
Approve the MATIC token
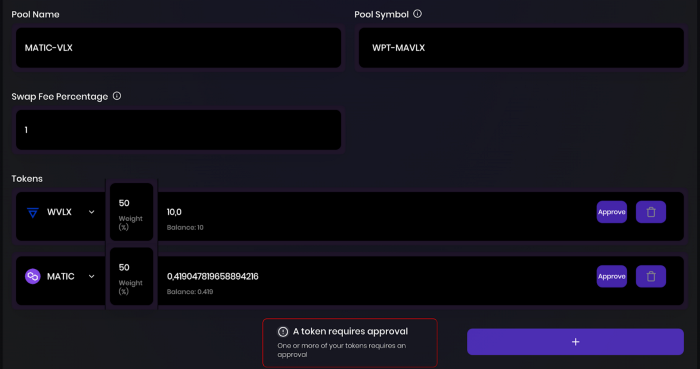tap(612, 276)
